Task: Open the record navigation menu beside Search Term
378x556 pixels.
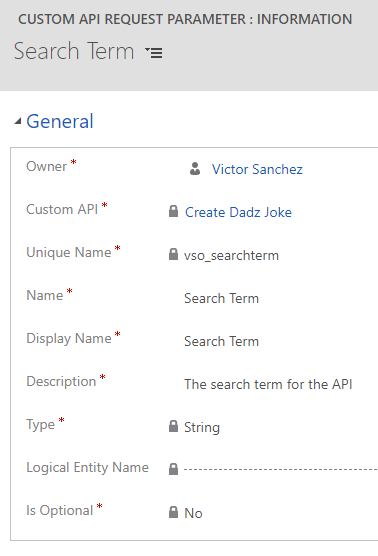Action: pos(154,52)
